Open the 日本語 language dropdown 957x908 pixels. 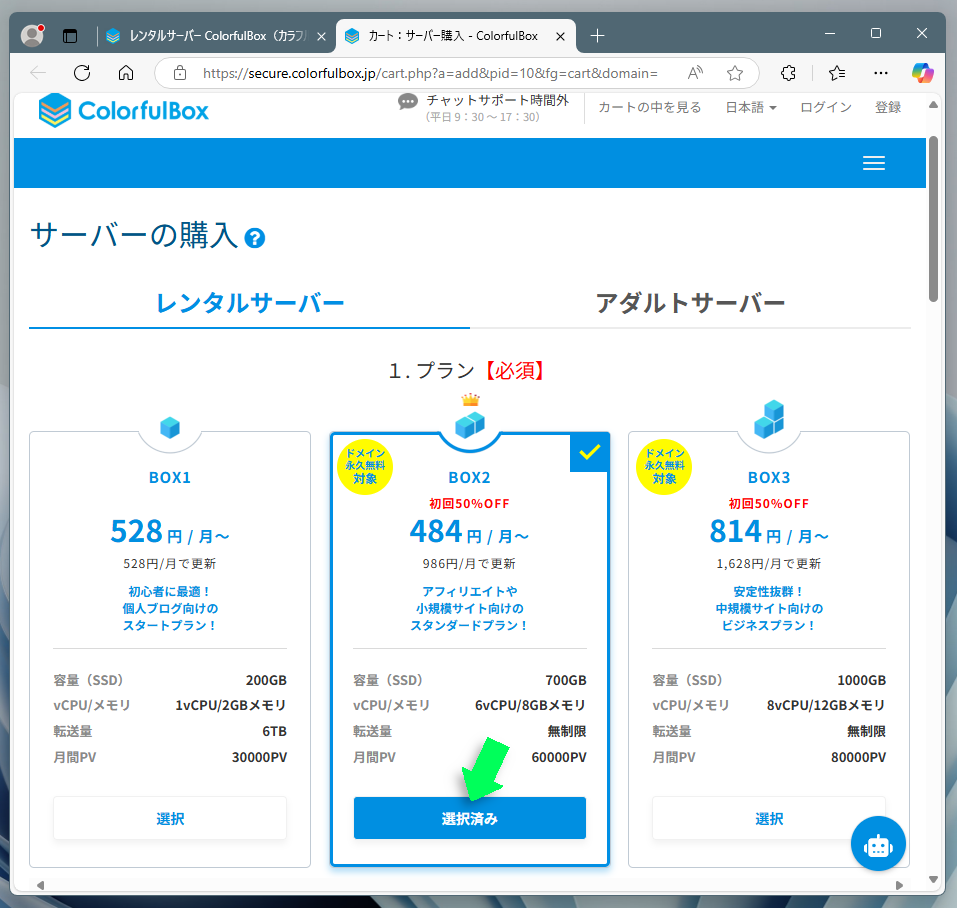[x=751, y=107]
